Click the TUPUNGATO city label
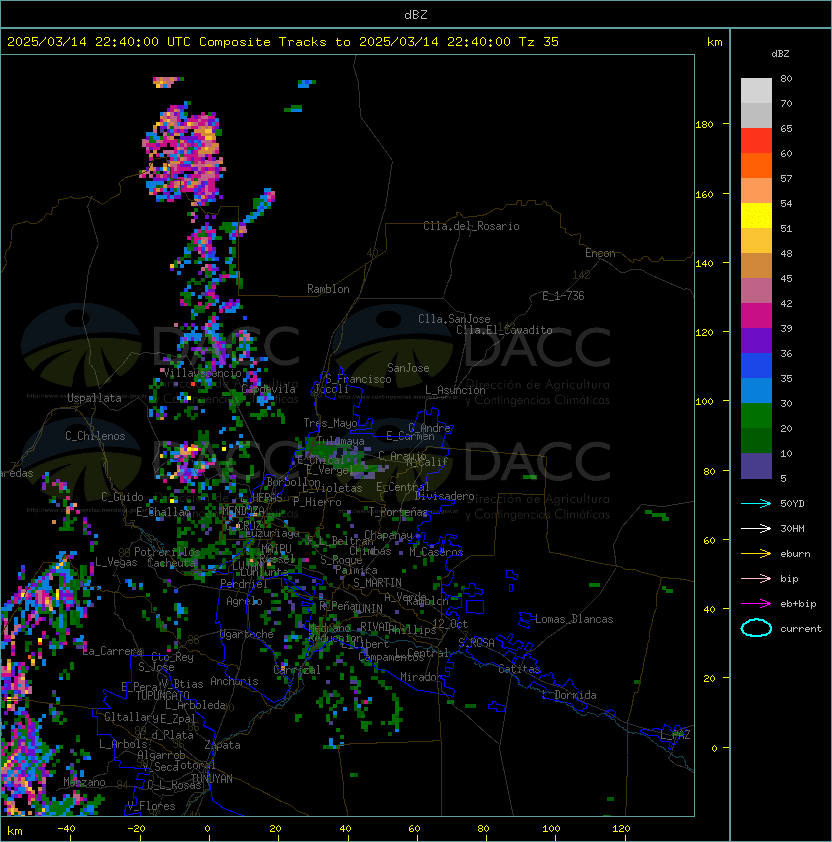This screenshot has height=842, width=832. (x=162, y=695)
